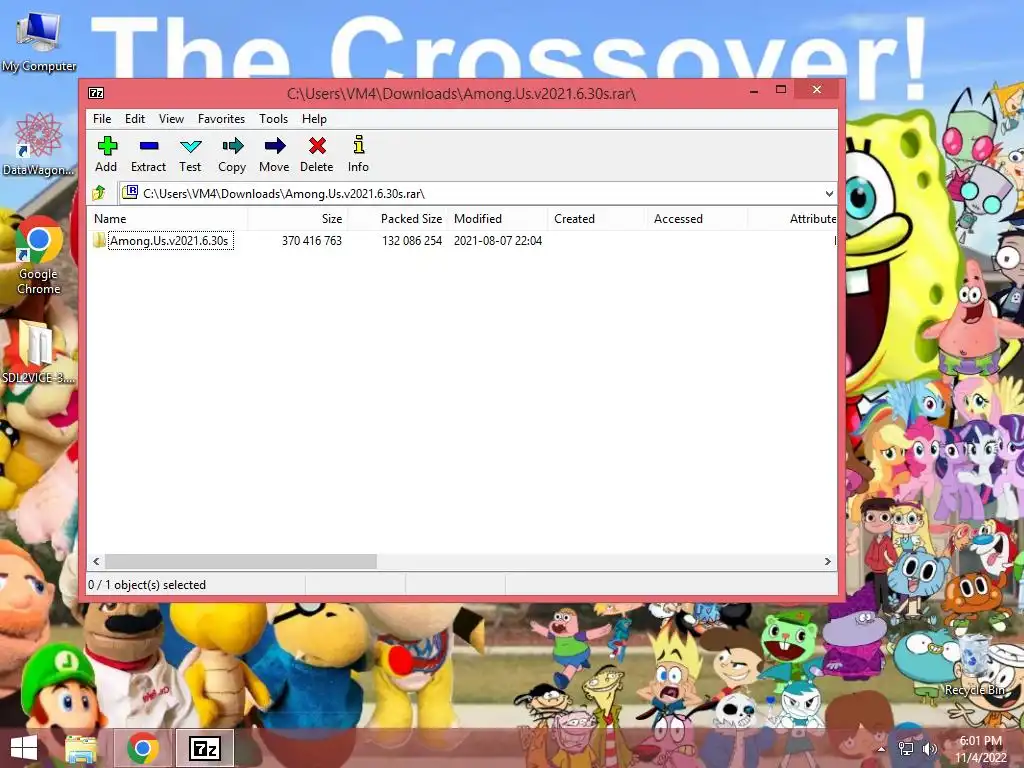Screen dimensions: 1024x768
Task: Click the scroll left arrow
Action: pyautogui.click(x=96, y=562)
